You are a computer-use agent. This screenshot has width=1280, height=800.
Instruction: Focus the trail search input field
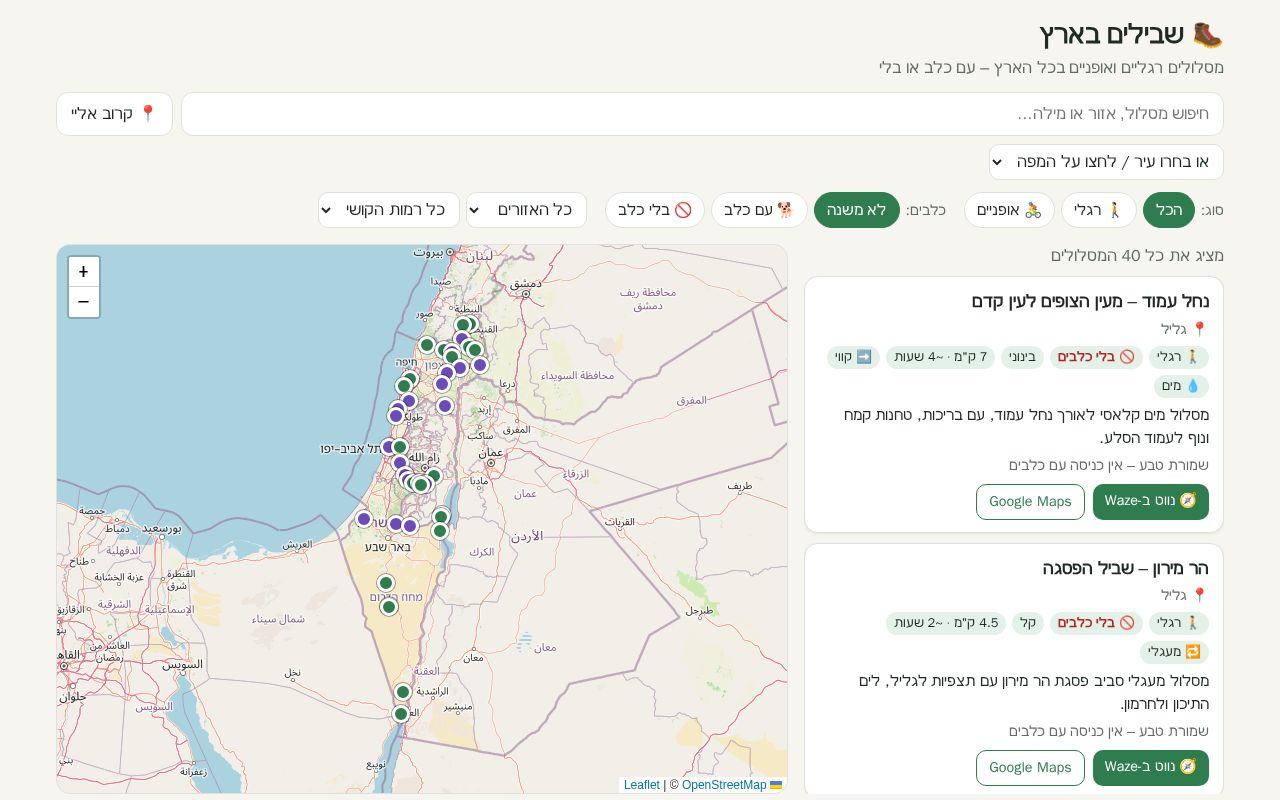point(702,114)
